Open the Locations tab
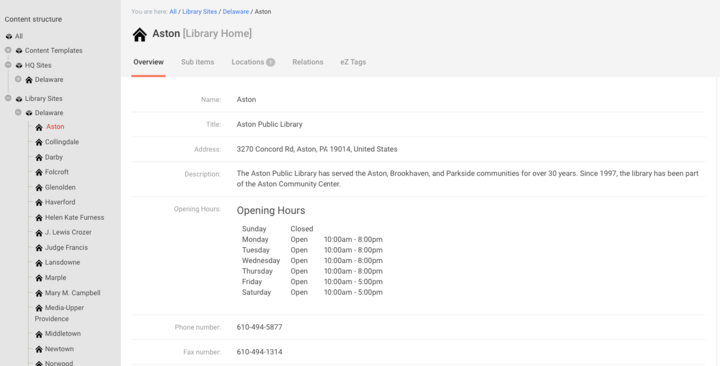The height and width of the screenshot is (366, 720). (253, 62)
